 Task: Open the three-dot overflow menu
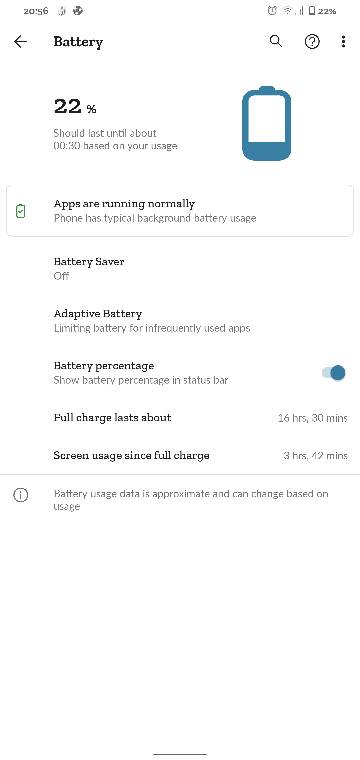tap(343, 42)
